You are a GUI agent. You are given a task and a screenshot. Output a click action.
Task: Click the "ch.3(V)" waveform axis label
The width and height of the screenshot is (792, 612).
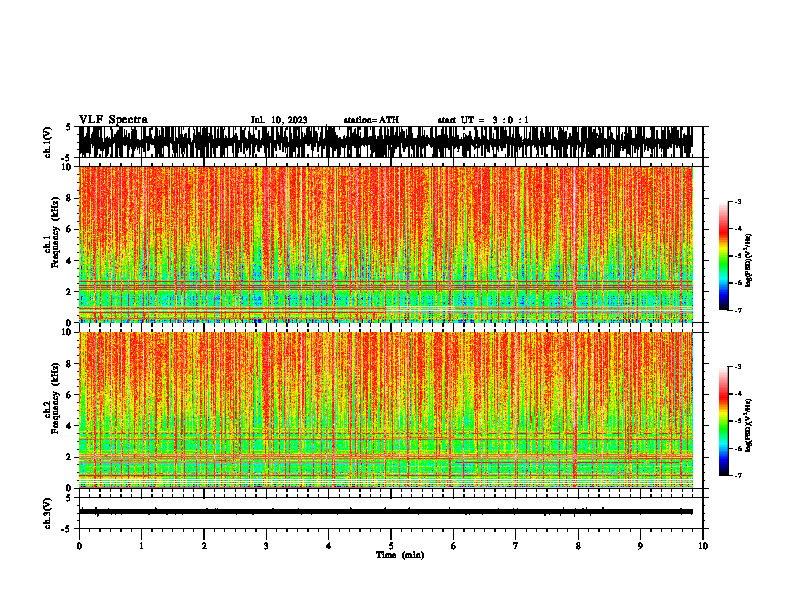coord(48,513)
